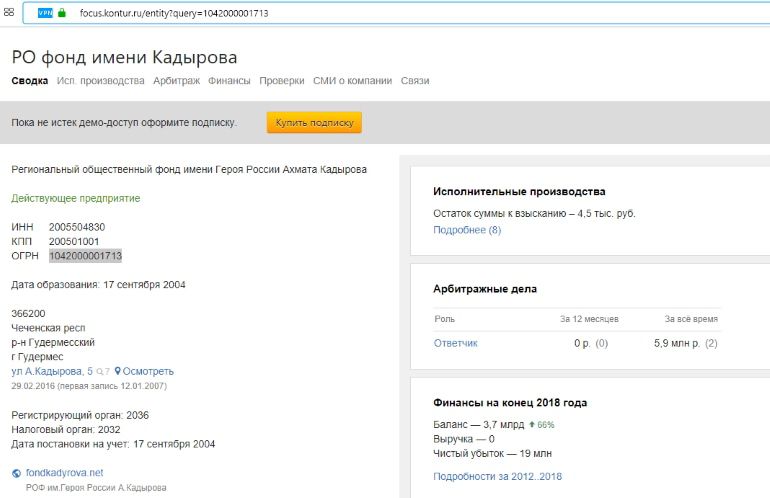Click the magnifier search icon beside address
This screenshot has width=770, height=498.
[x=99, y=371]
